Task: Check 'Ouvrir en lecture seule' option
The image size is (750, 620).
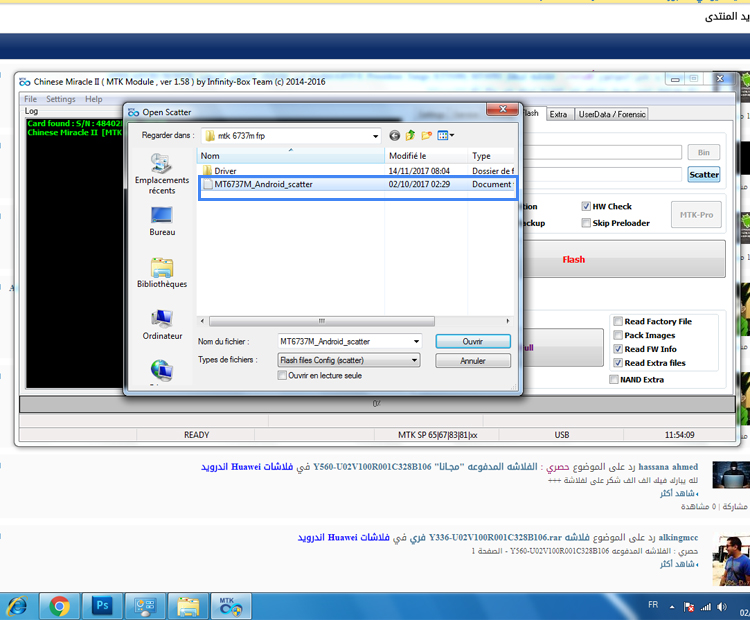Action: (282, 376)
